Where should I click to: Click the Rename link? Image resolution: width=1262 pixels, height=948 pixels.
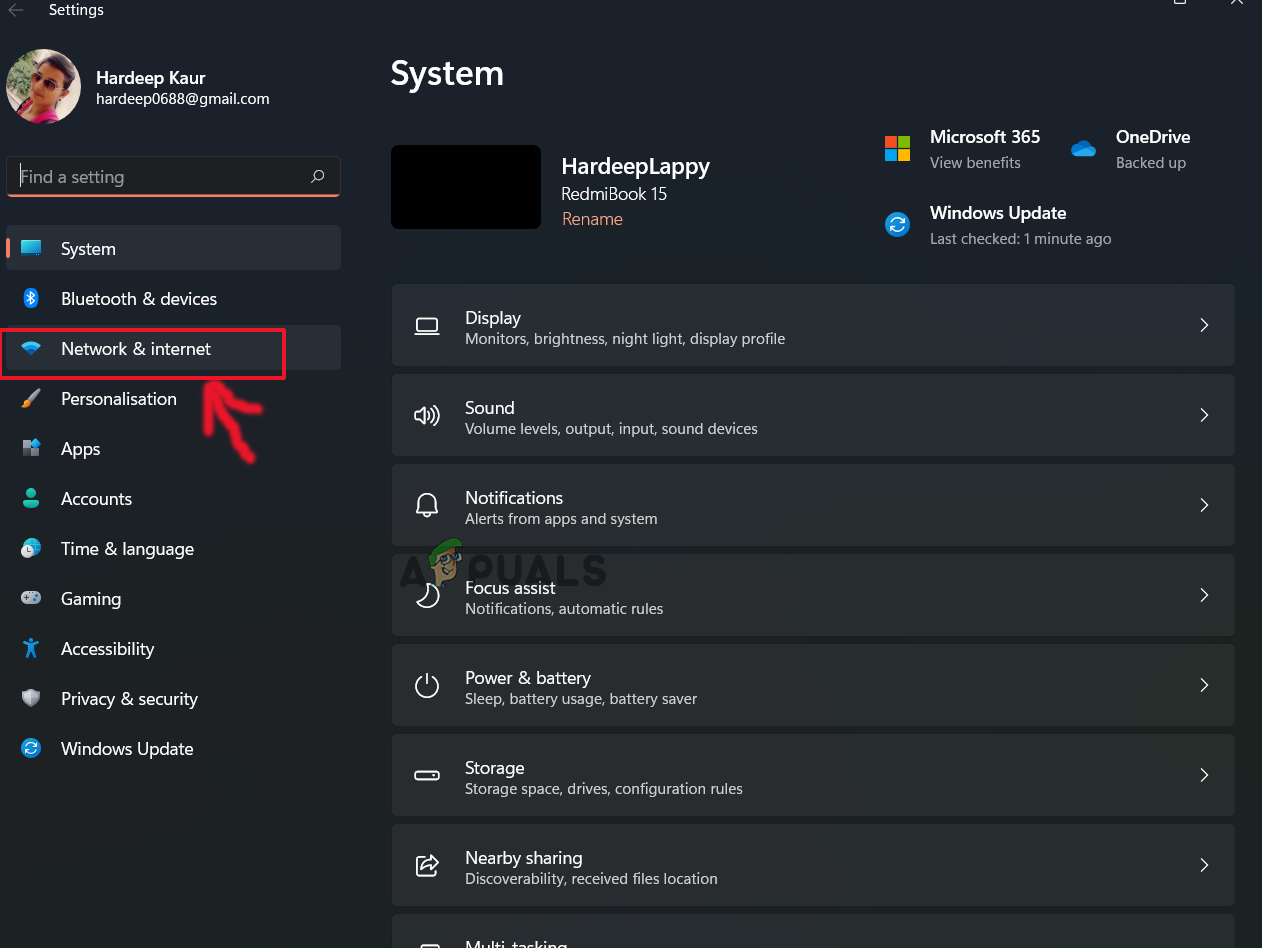coord(592,219)
